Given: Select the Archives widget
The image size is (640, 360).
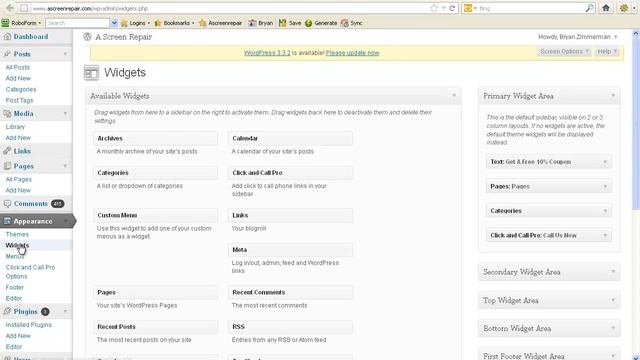Looking at the screenshot, I should point(155,138).
